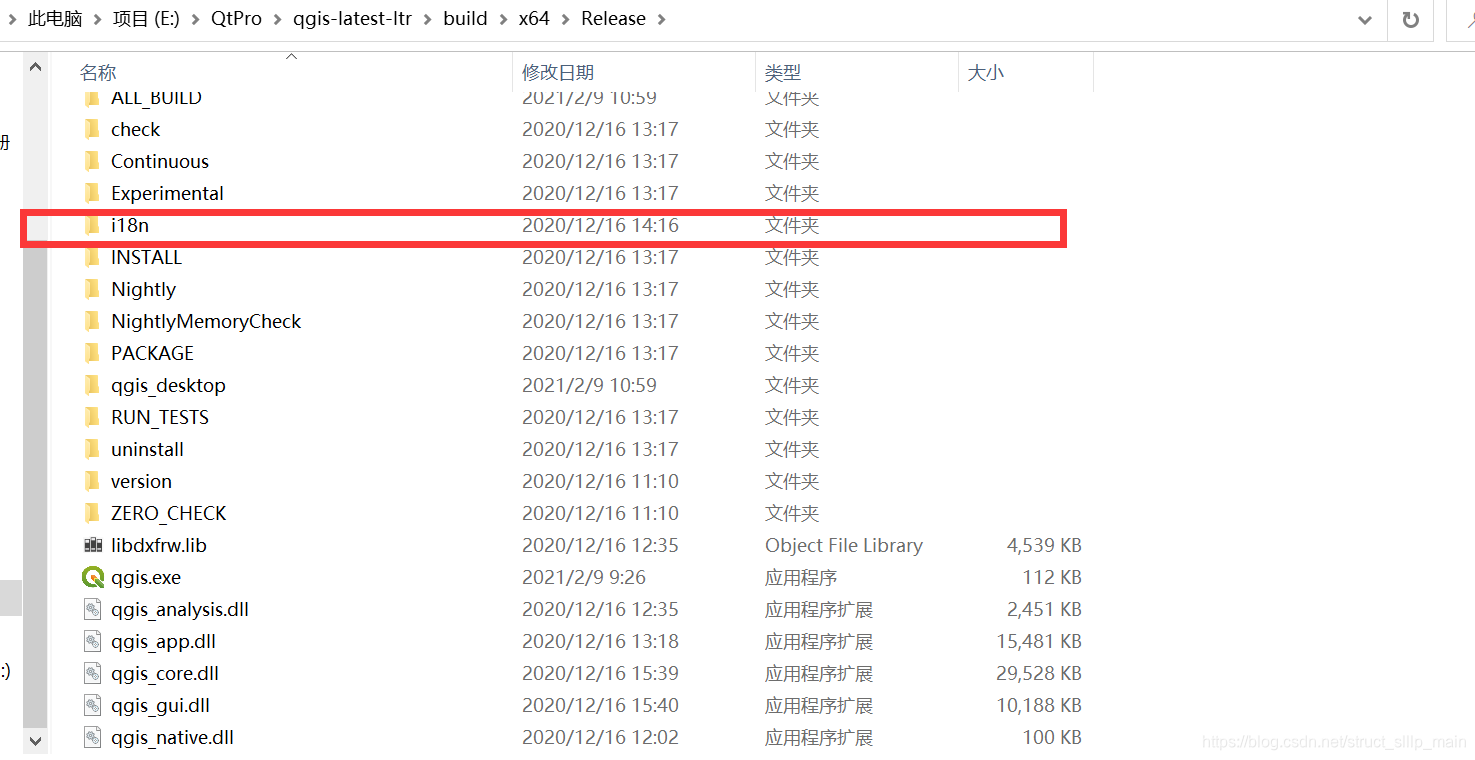This screenshot has height=760, width=1475.
Task: Click the qgis_gui.dll file icon
Action: 93,705
